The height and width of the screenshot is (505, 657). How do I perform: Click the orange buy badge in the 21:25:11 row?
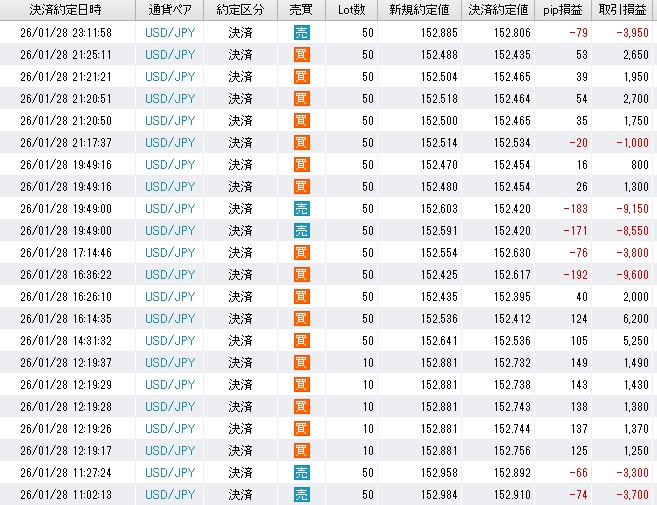coord(301,54)
